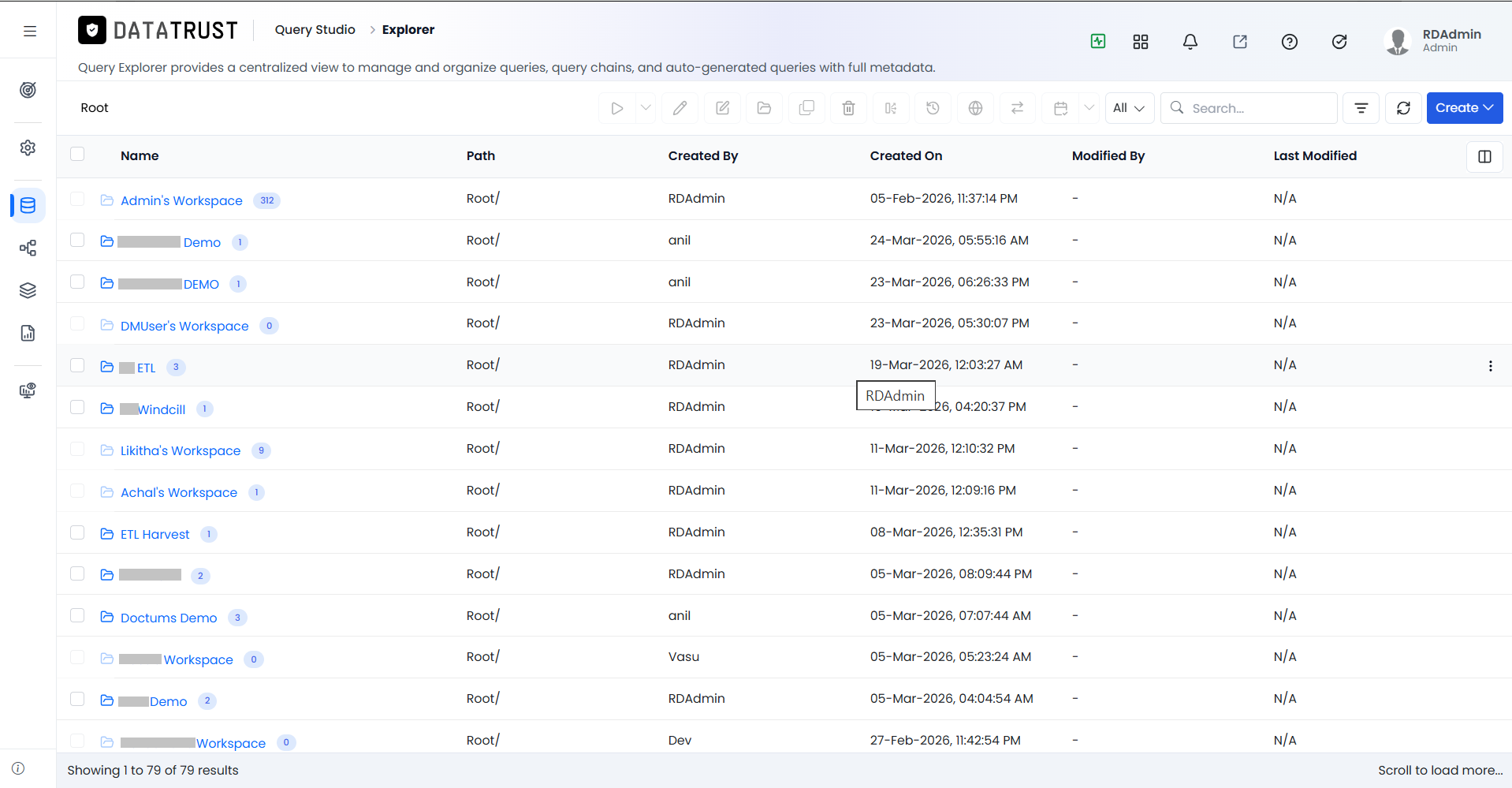Screen dimensions: 1512x788
Task: Open ETL Harvest folder
Action: tap(155, 534)
